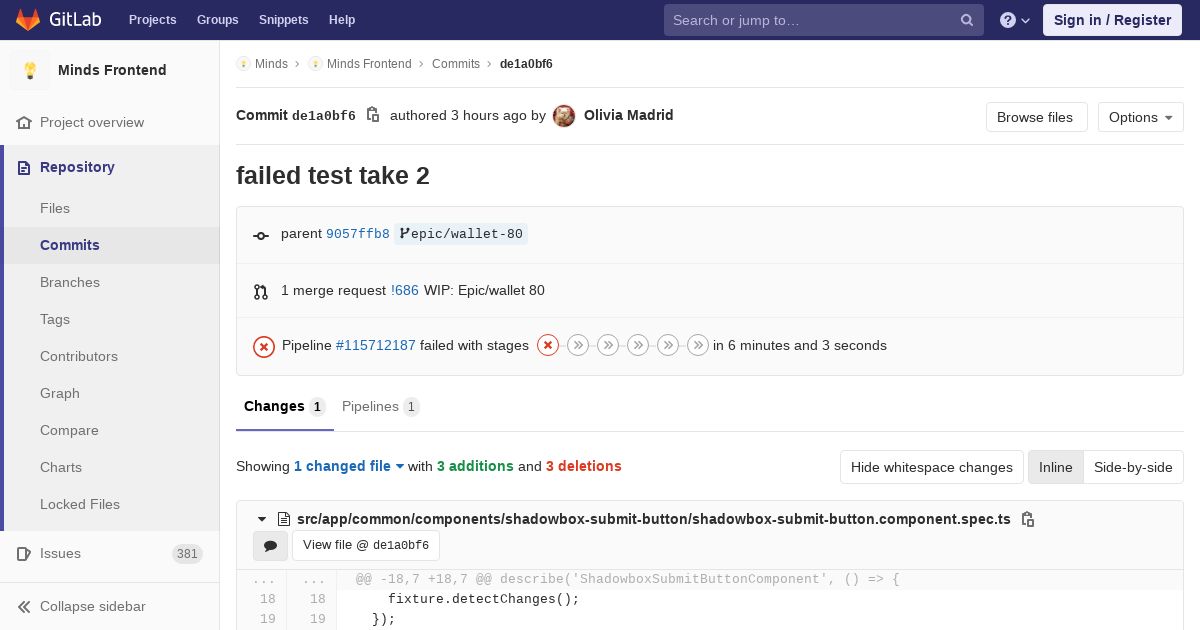The image size is (1200, 630).
Task: Click the comment bubble icon button
Action: click(270, 545)
